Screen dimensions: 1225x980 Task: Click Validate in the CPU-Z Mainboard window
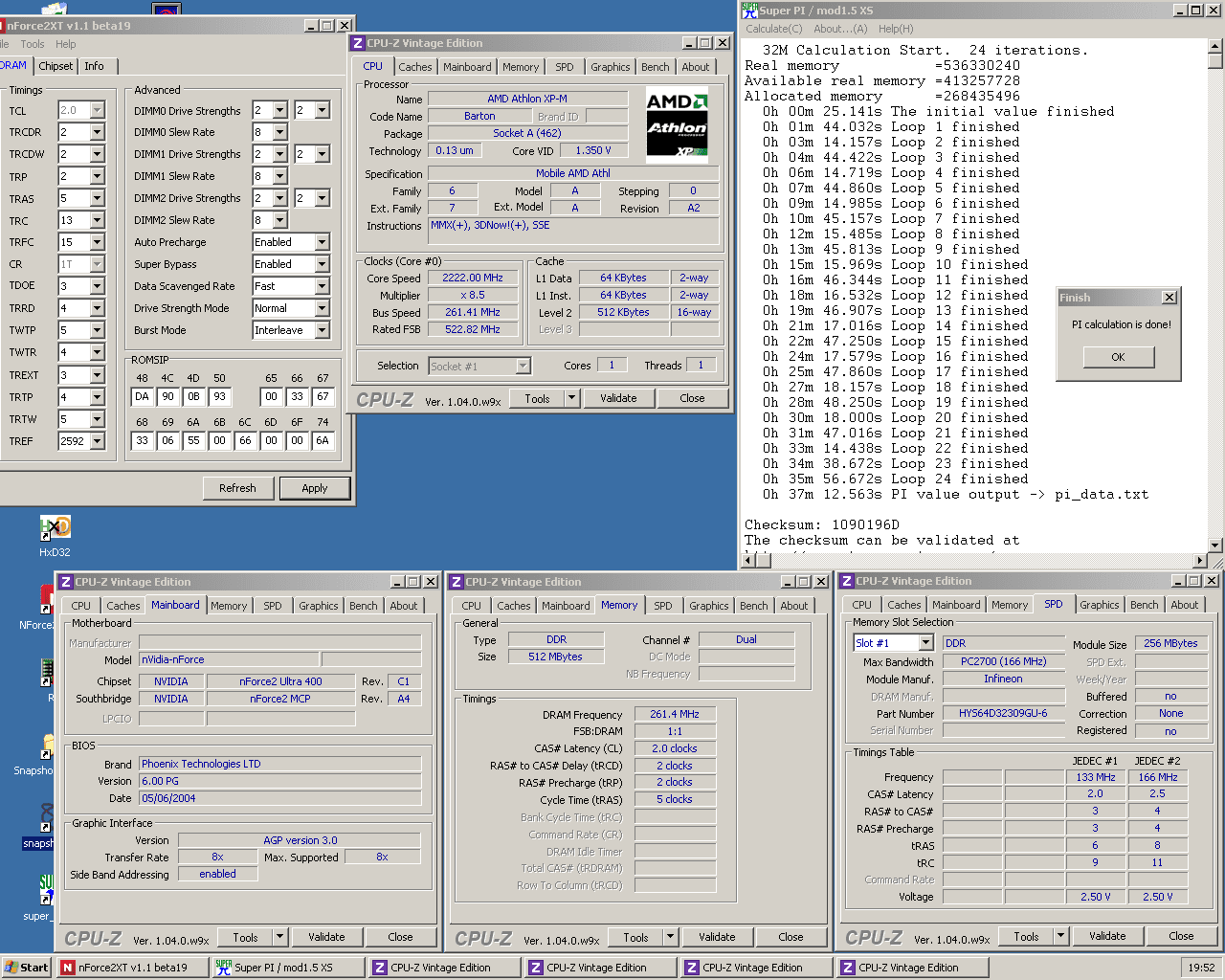coord(326,937)
